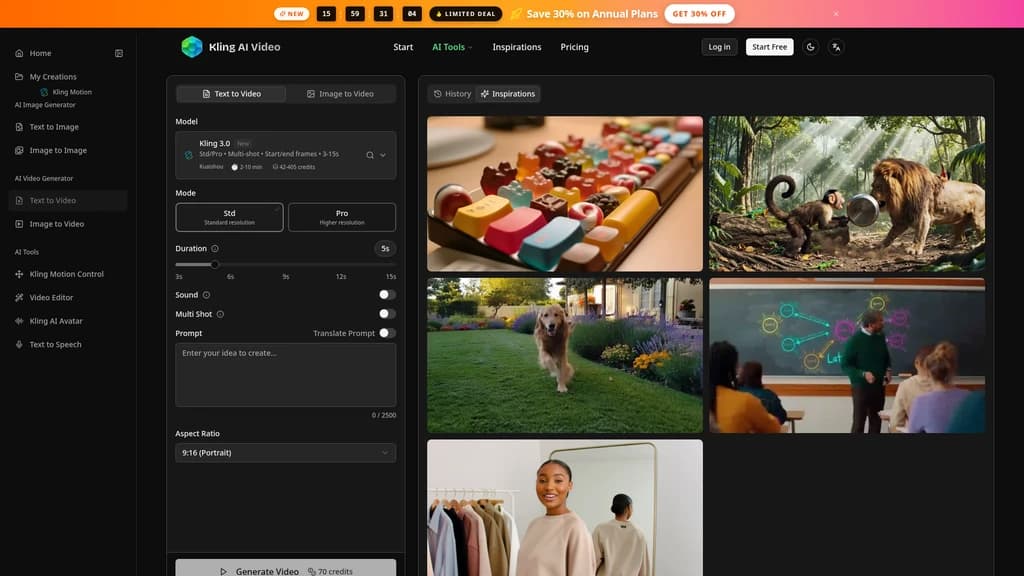Click the Duration slider handle
The height and width of the screenshot is (576, 1024).
click(x=214, y=264)
